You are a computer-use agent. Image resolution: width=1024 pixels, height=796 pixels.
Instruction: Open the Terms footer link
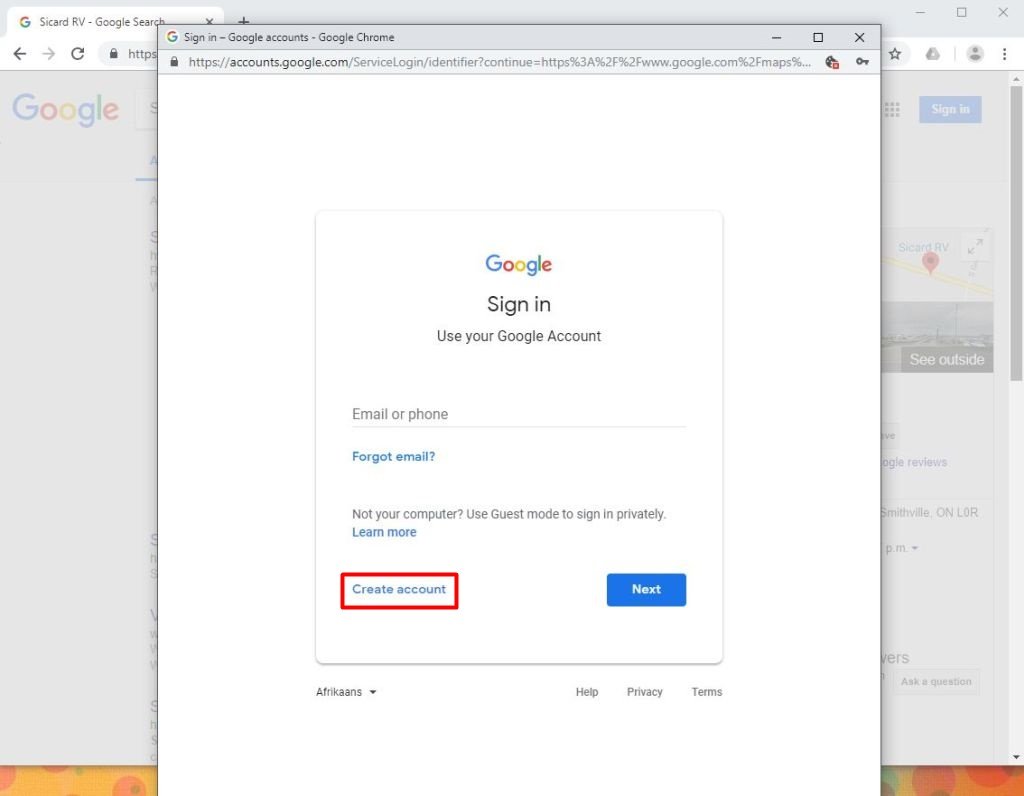click(x=706, y=692)
